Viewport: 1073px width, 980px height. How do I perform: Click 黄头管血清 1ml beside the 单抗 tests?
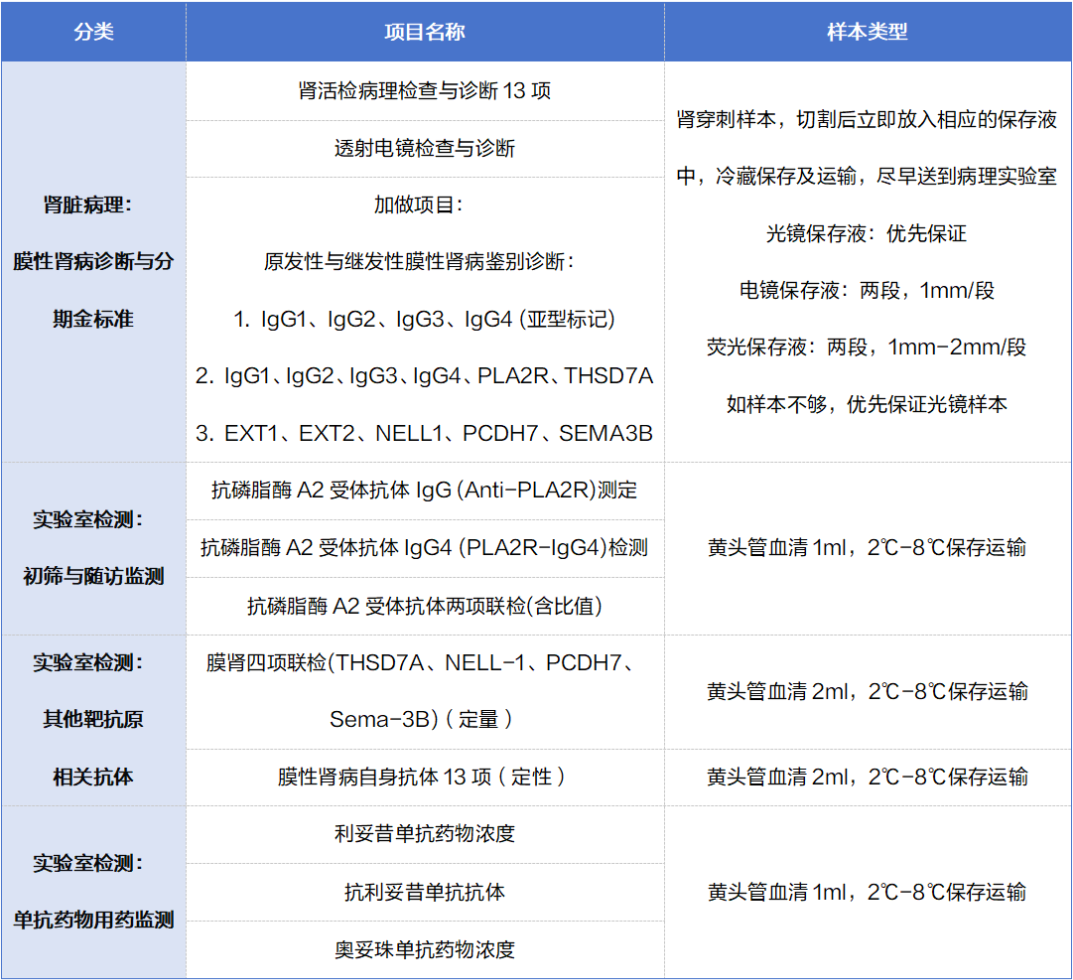pos(867,892)
